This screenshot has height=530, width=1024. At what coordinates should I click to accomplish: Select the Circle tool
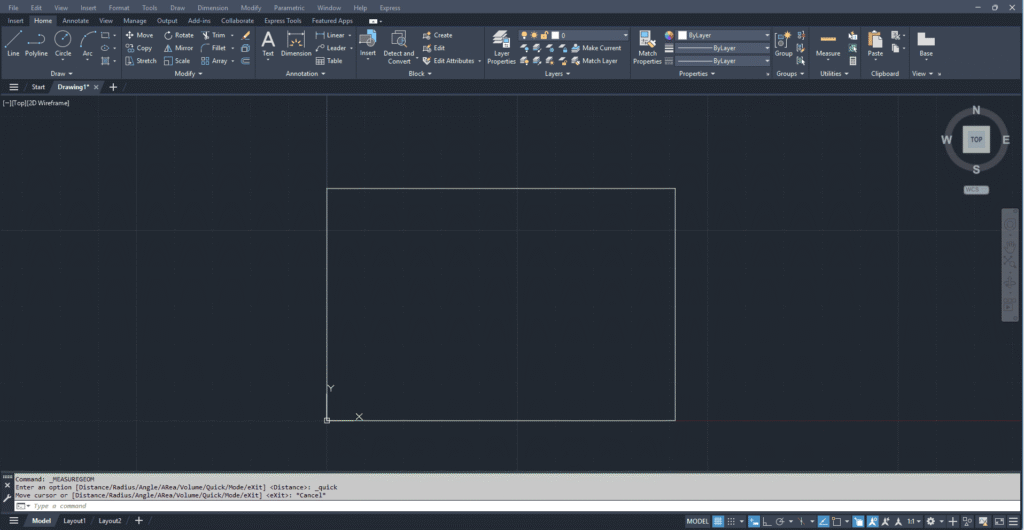click(63, 44)
